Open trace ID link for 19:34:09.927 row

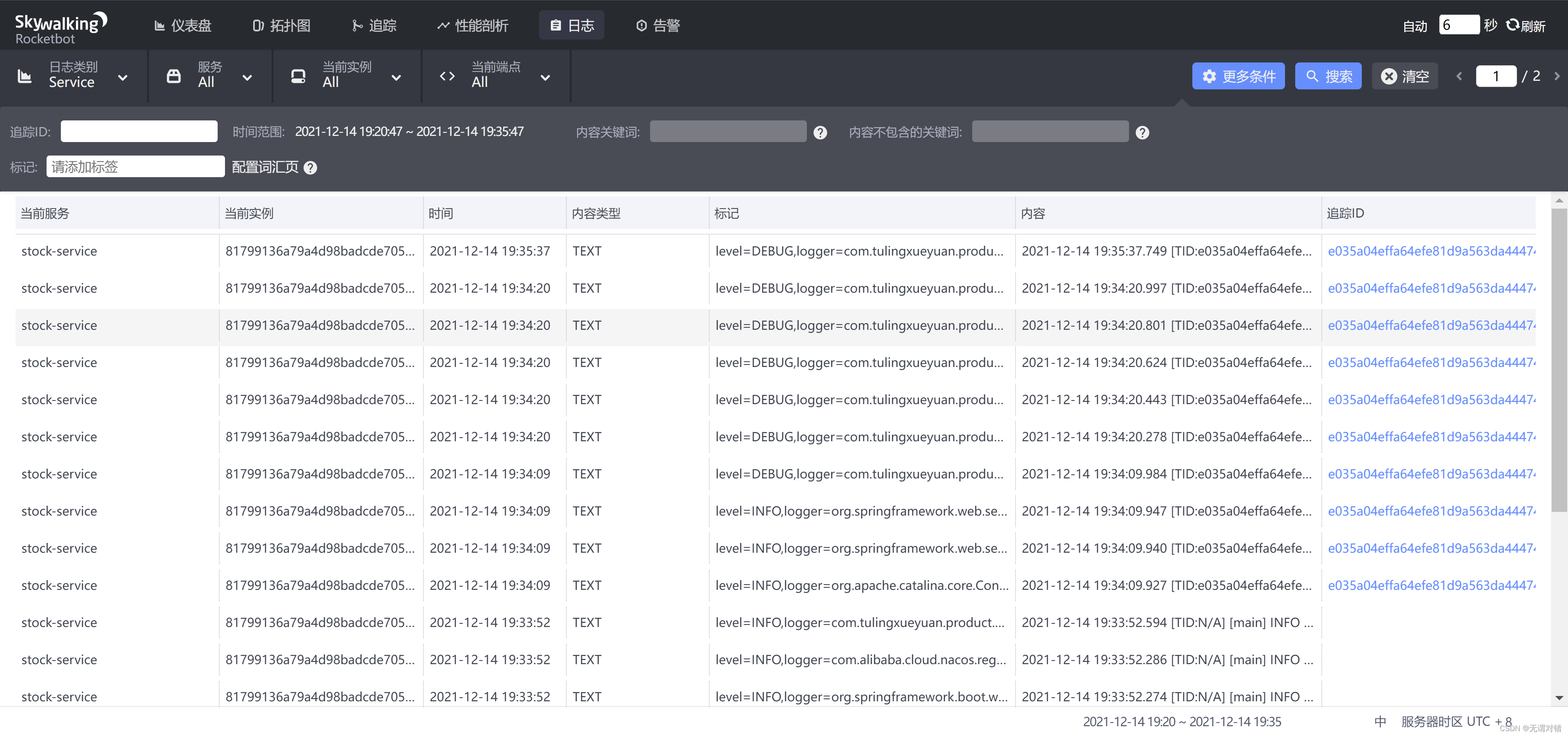click(x=1431, y=585)
